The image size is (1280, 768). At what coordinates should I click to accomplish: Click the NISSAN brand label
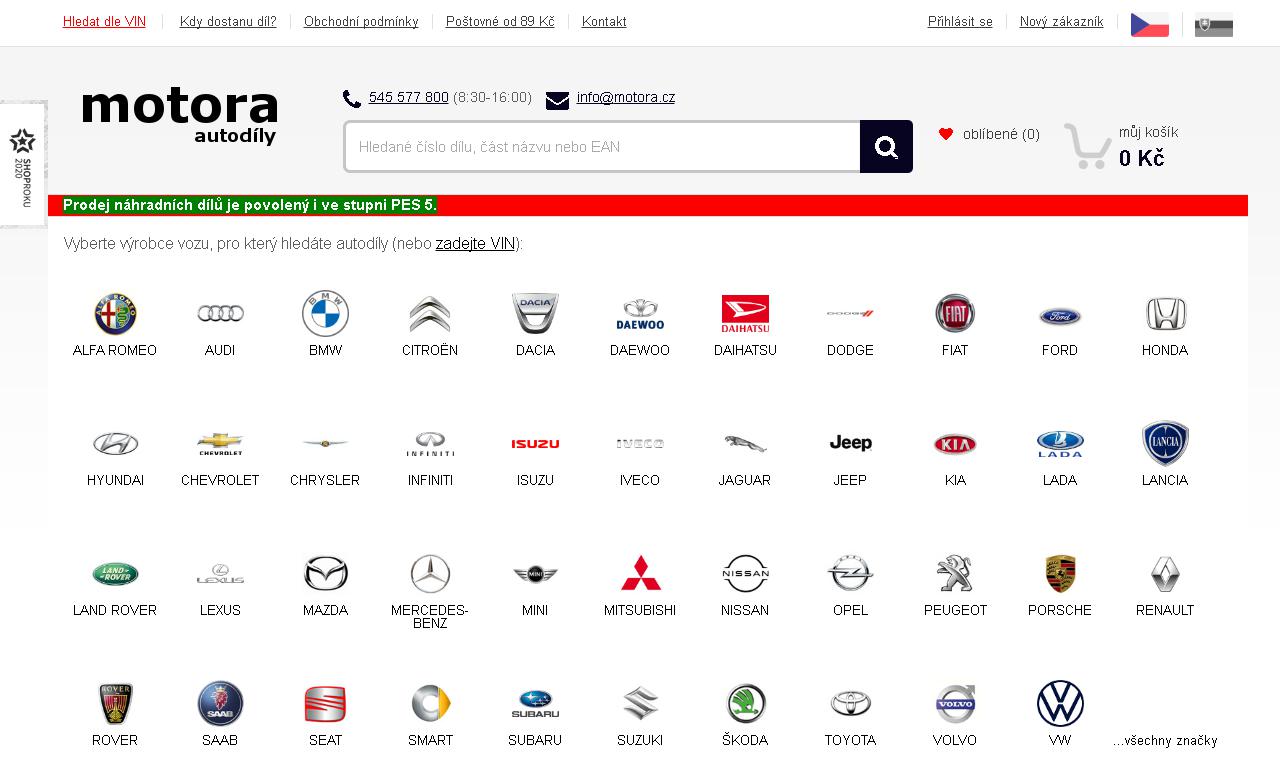tap(745, 610)
